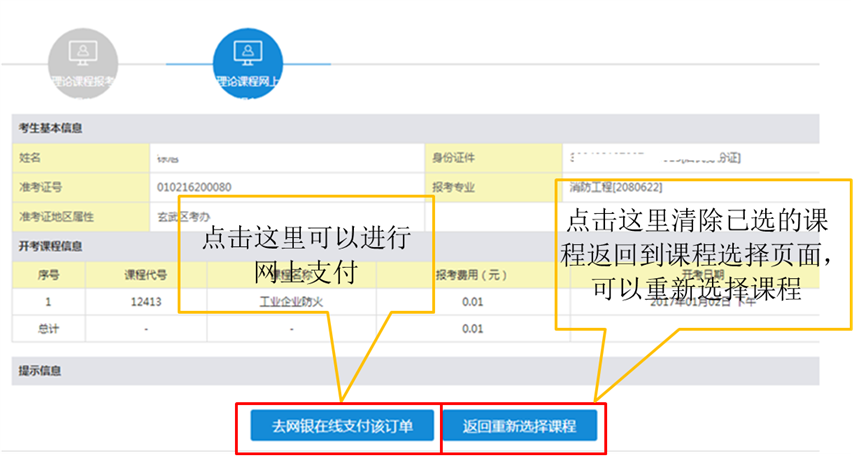Click the blue online payment step icon
The image size is (865, 456).
click(x=247, y=52)
